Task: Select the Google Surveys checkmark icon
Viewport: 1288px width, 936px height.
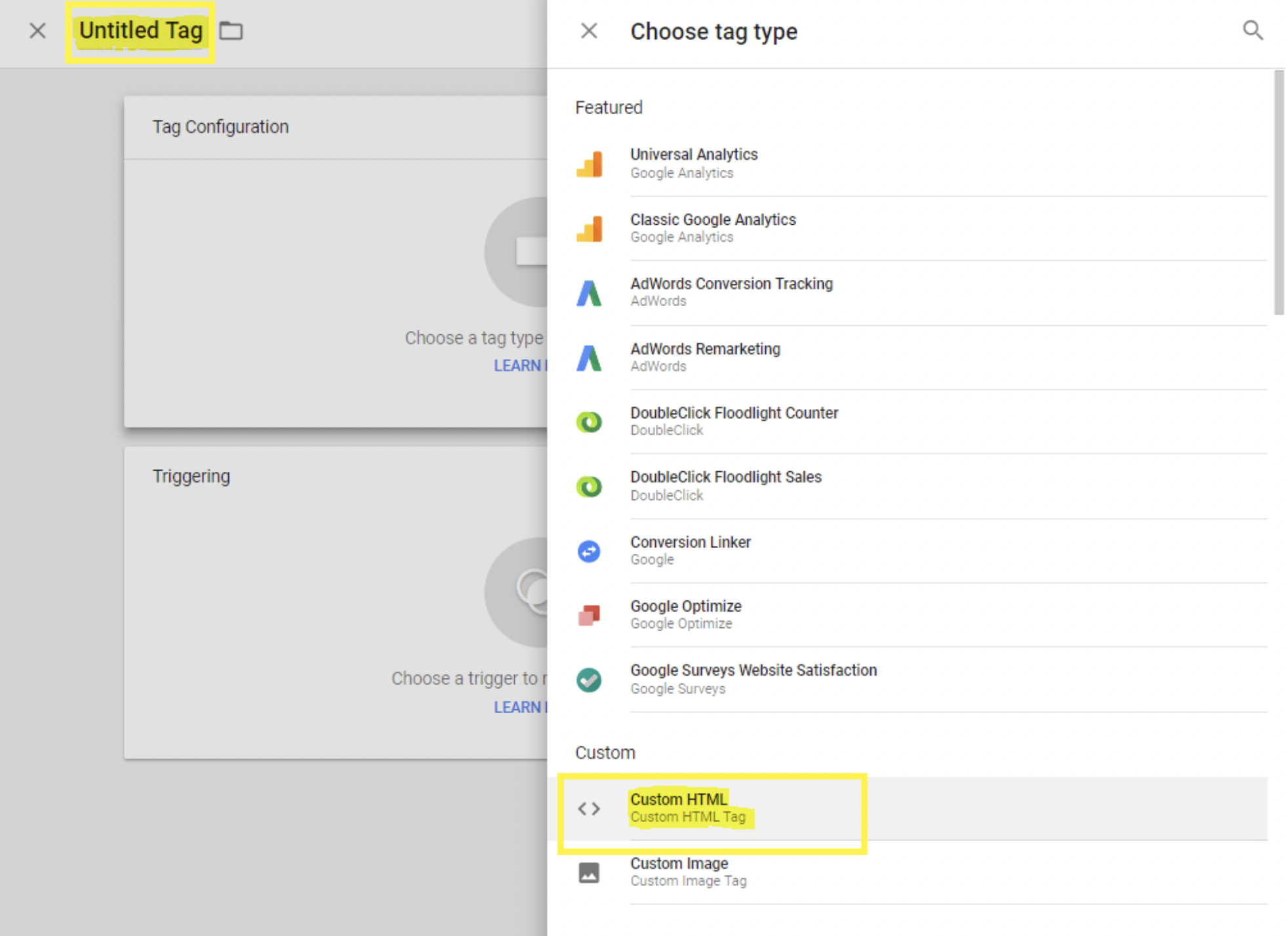Action: 589,680
